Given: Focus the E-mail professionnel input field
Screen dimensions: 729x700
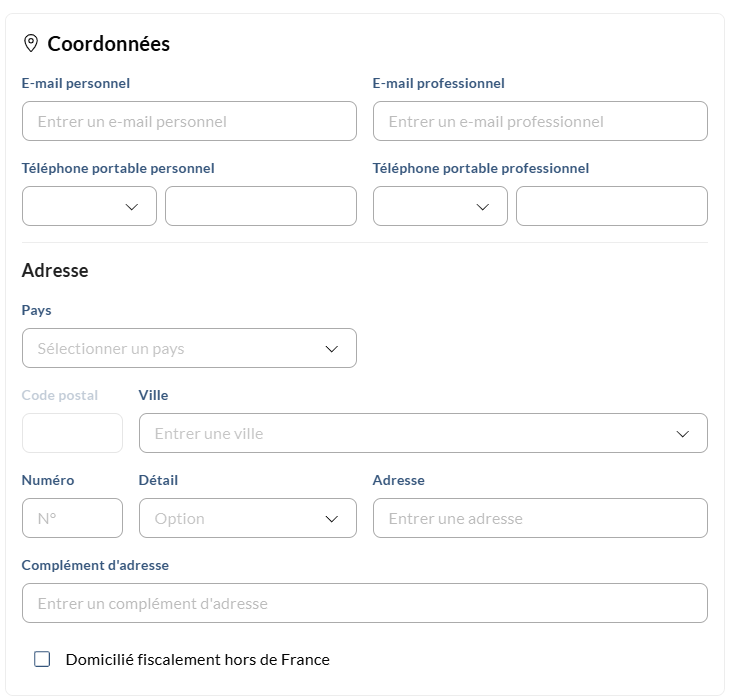Looking at the screenshot, I should [540, 121].
